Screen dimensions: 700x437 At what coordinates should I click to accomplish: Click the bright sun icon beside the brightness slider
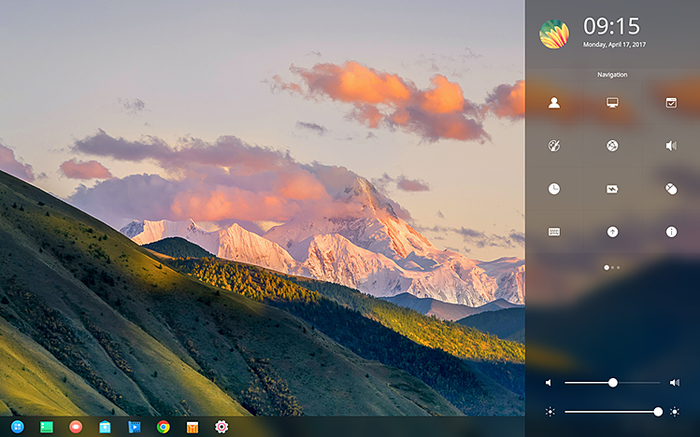coord(675,412)
